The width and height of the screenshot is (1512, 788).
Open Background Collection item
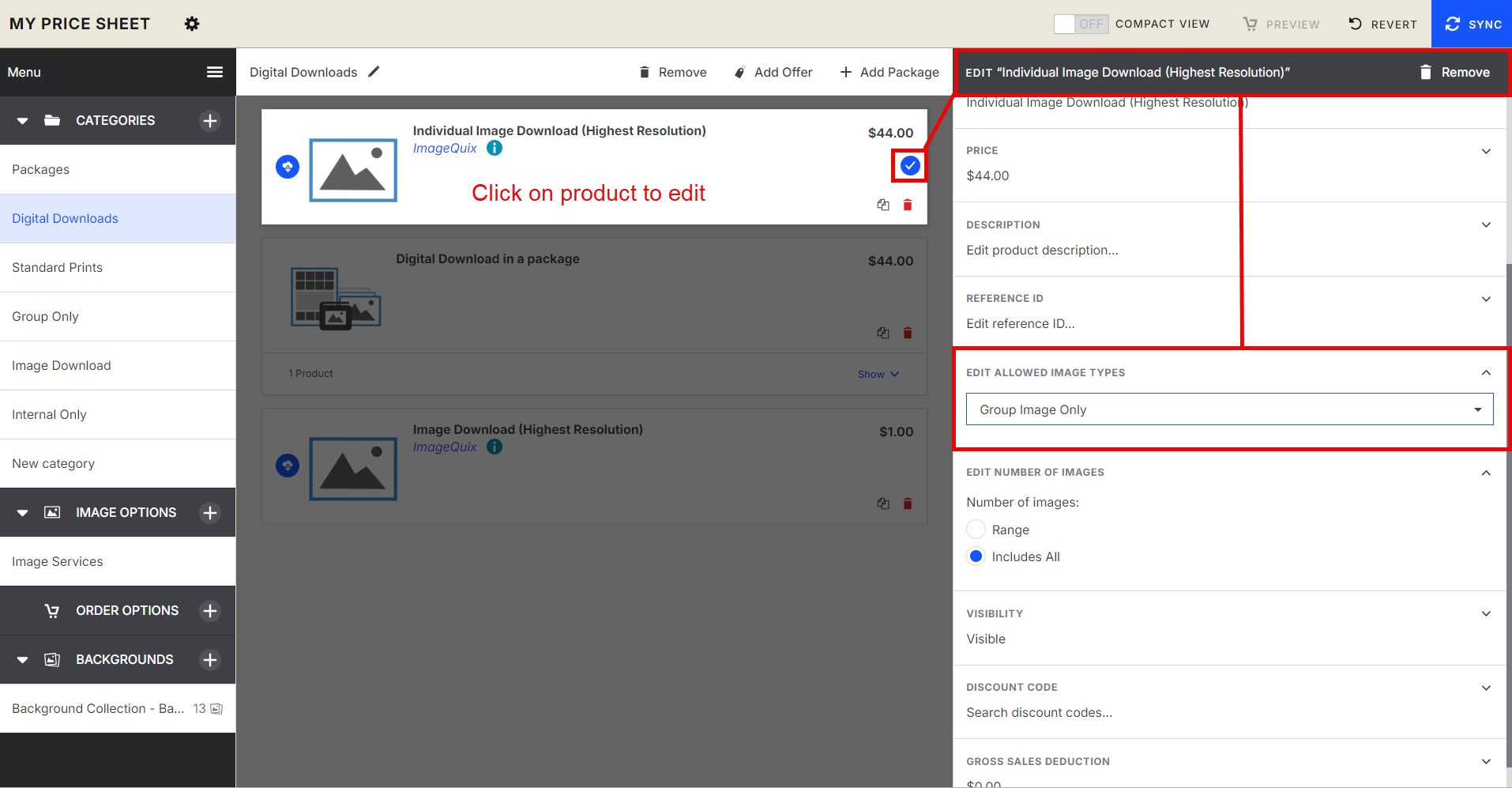[x=118, y=709]
